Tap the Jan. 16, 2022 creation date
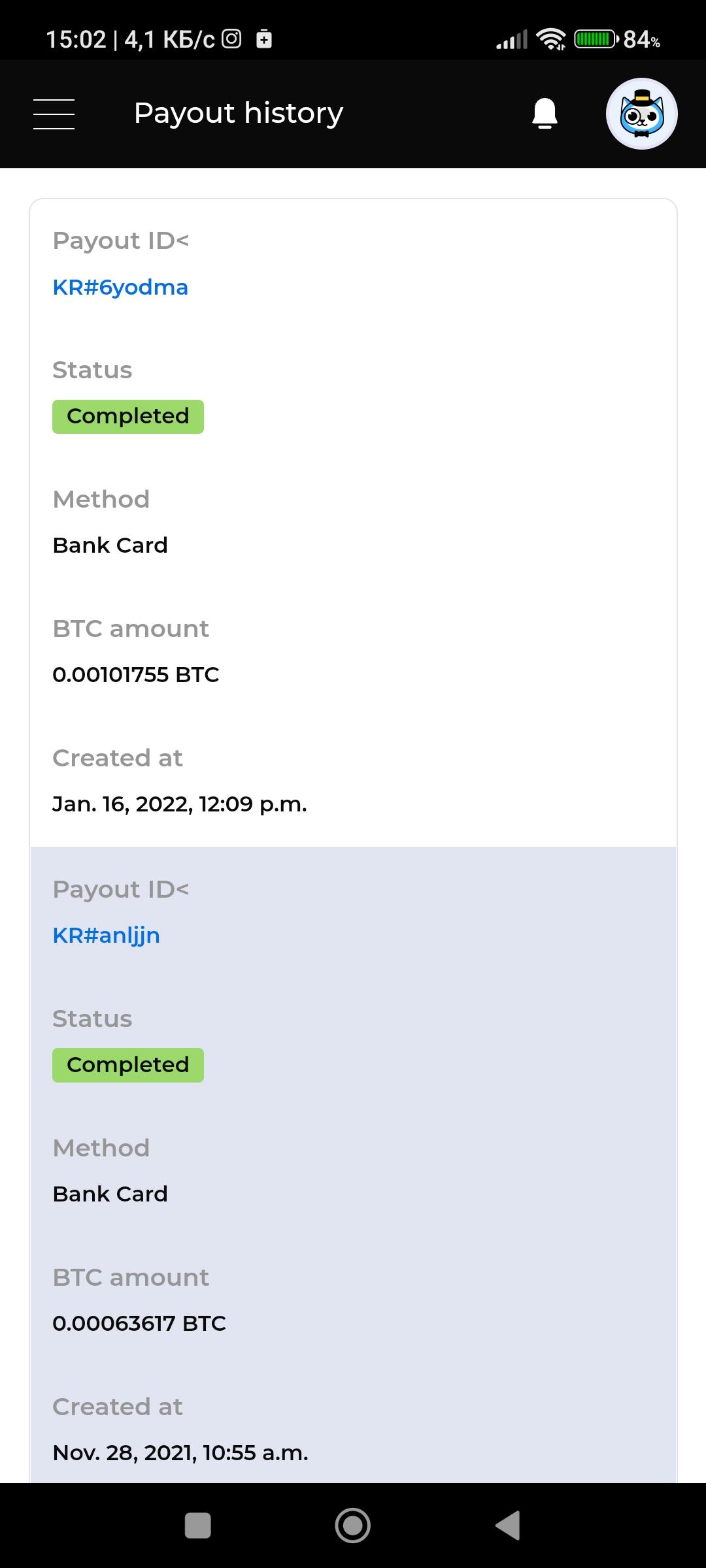706x1568 pixels. [x=180, y=804]
